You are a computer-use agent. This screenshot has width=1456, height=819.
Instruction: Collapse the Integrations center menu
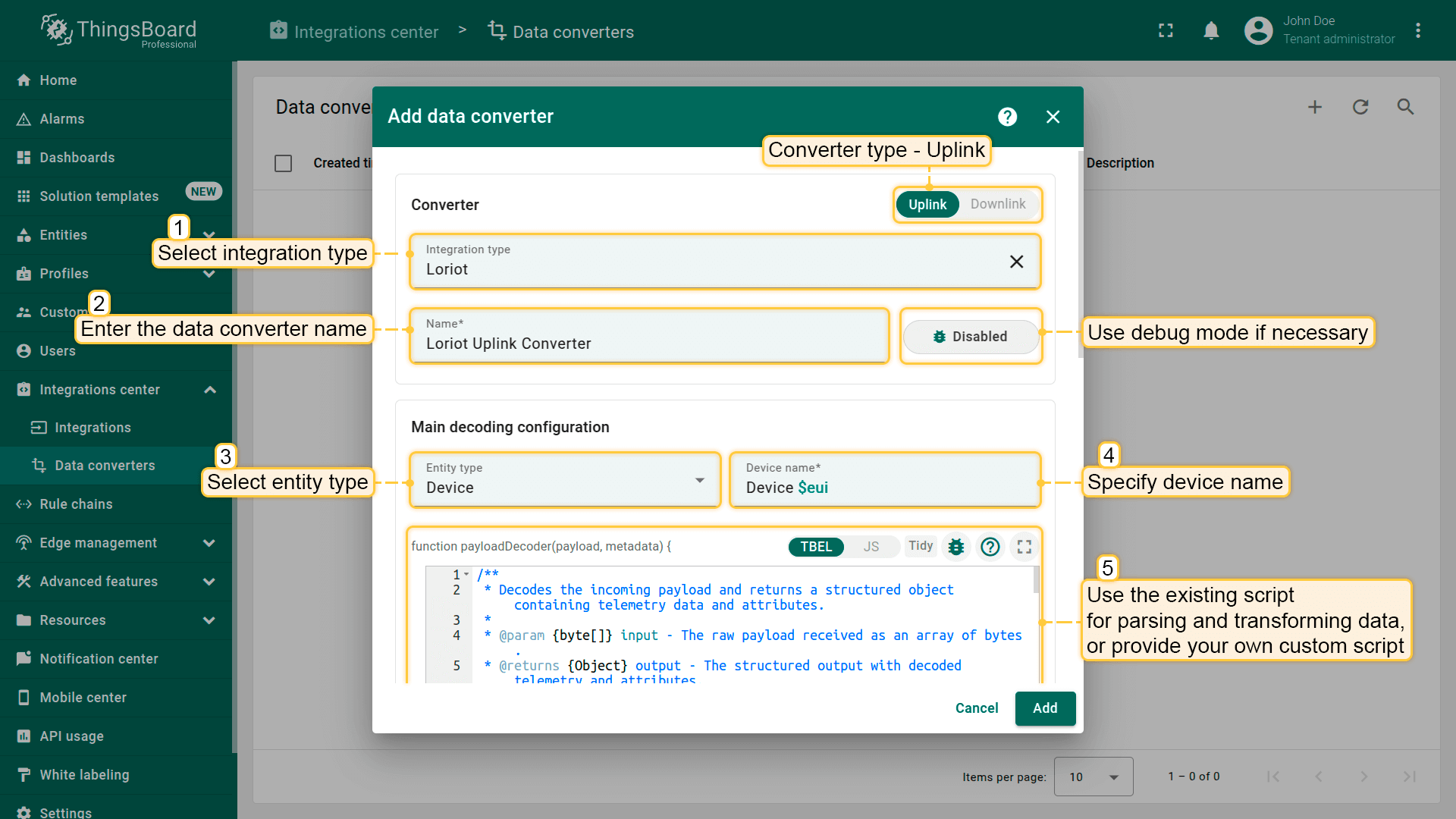point(210,390)
